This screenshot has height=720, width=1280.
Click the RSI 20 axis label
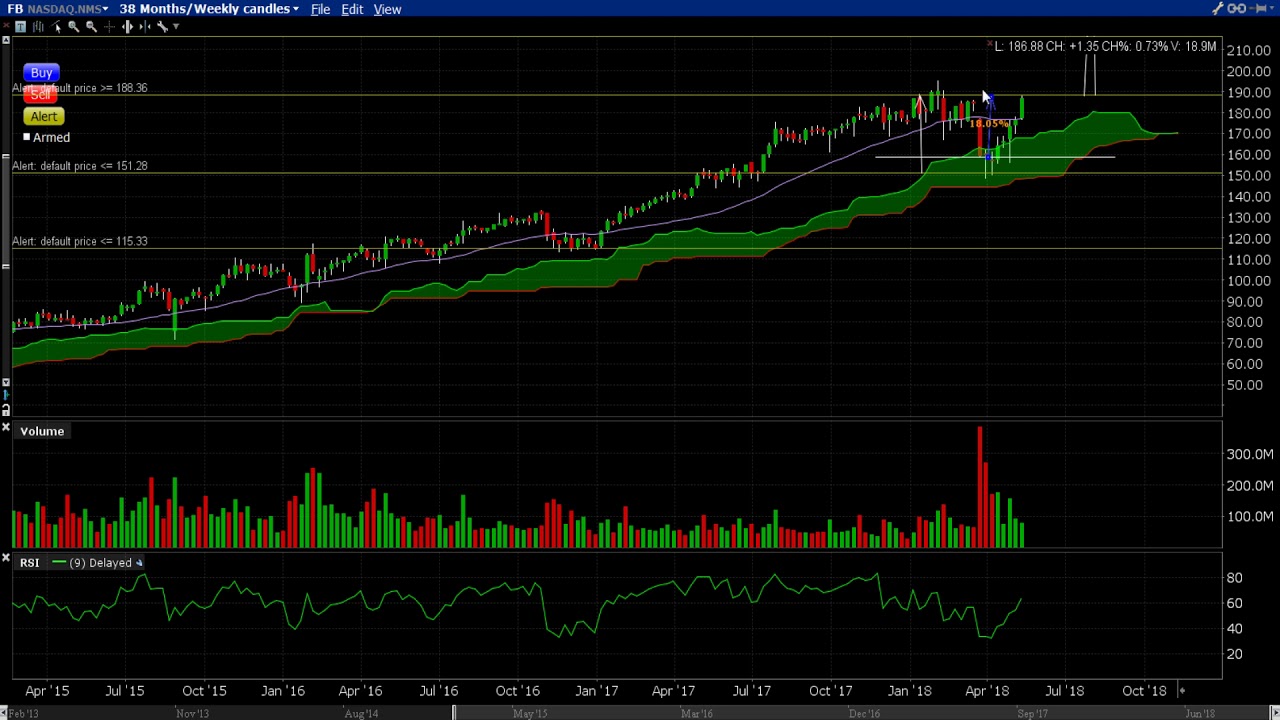tap(1235, 654)
